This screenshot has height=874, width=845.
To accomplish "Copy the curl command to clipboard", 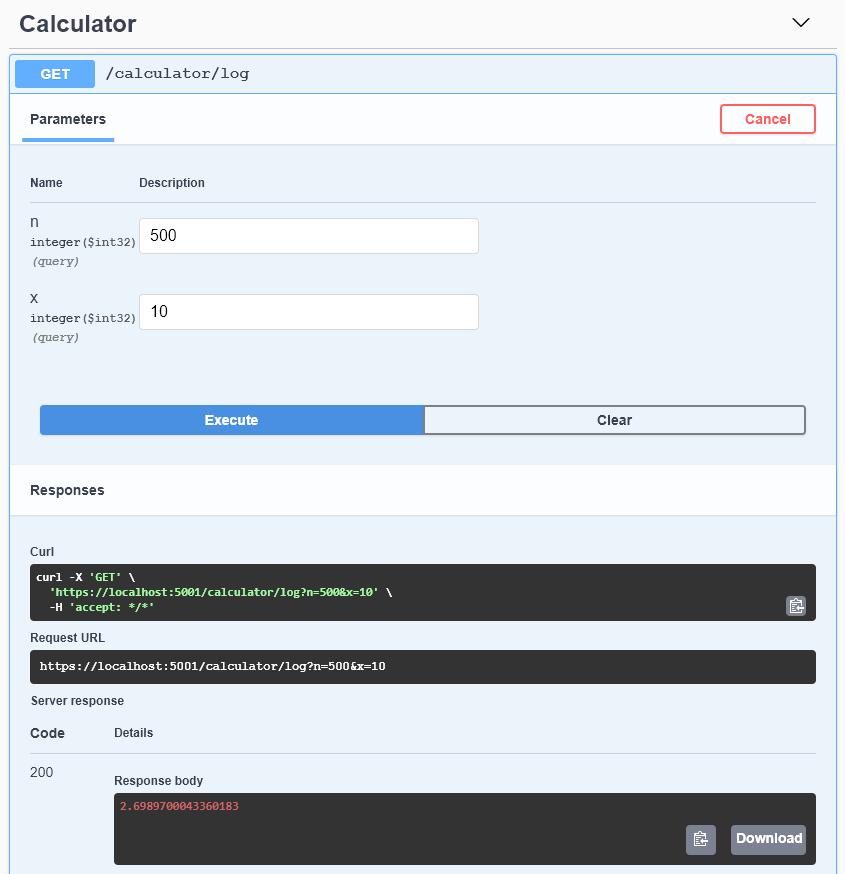I will [796, 605].
